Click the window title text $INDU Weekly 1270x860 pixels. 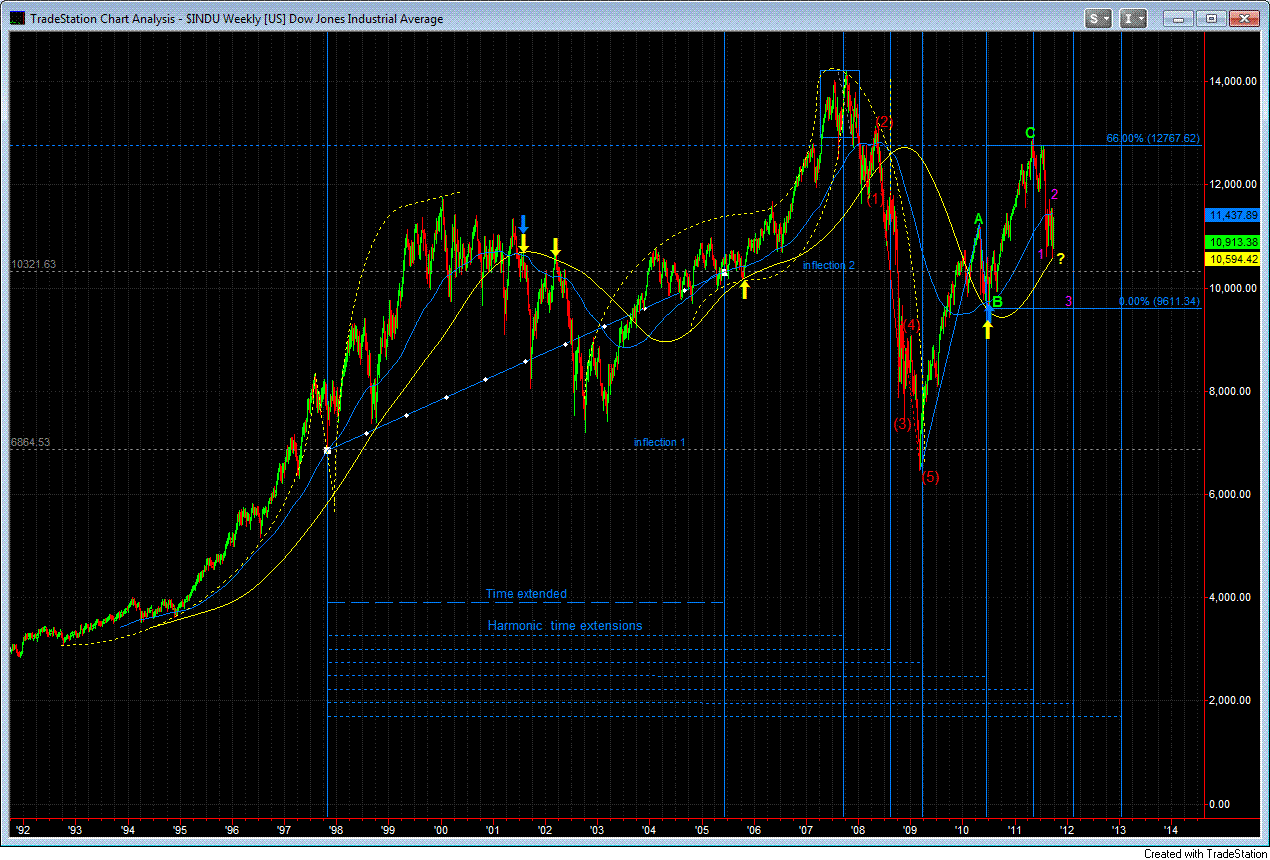click(223, 18)
